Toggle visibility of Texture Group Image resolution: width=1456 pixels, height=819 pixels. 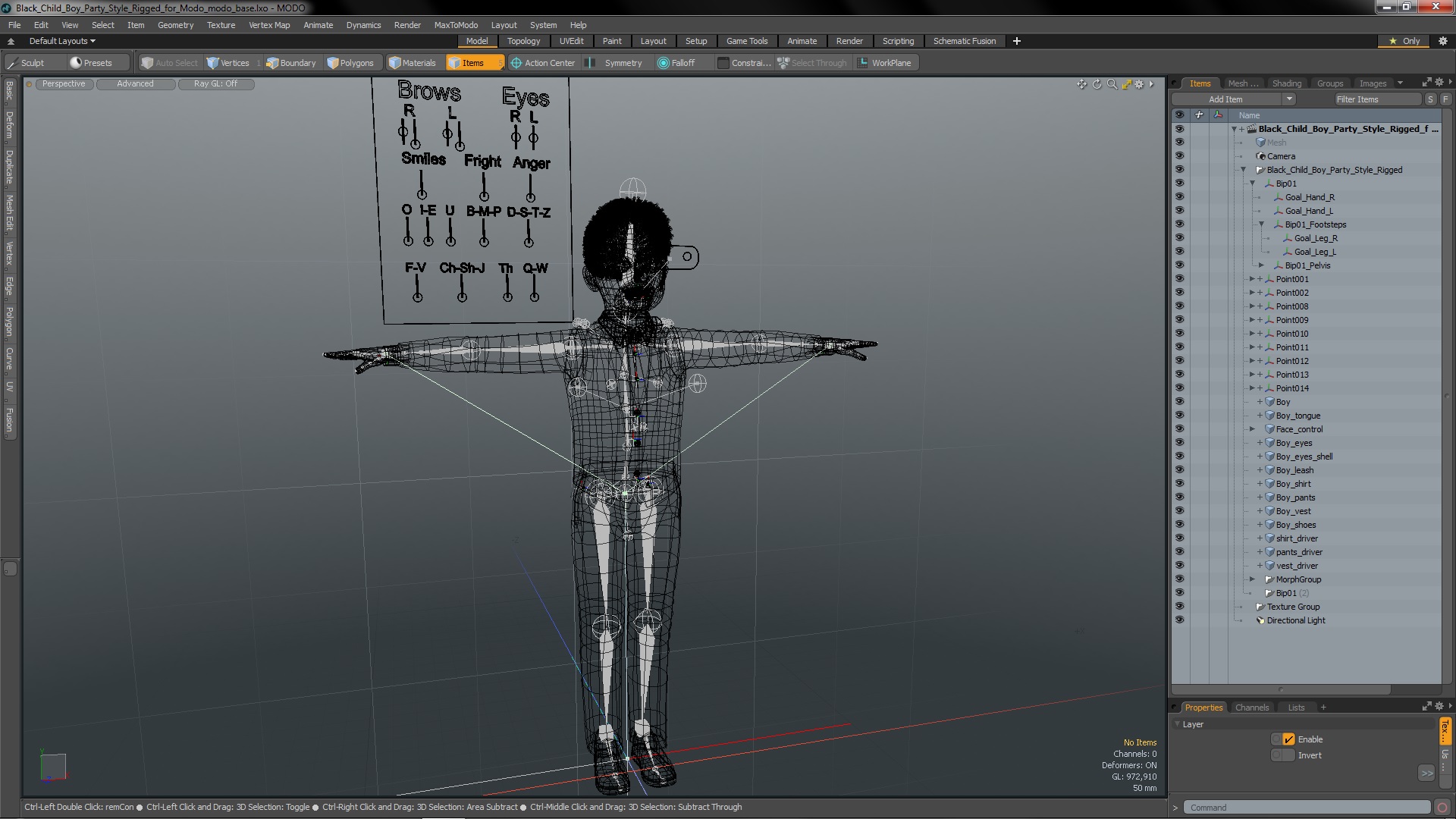coord(1179,607)
